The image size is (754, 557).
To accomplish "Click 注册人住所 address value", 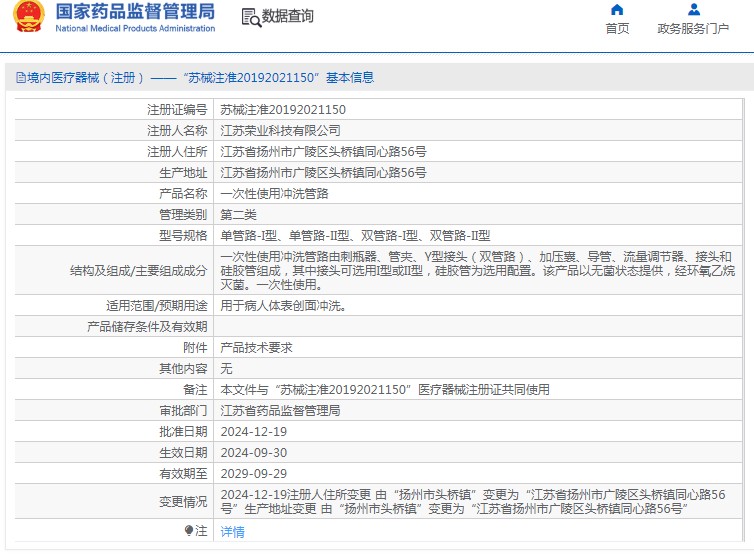I will pyautogui.click(x=323, y=152).
